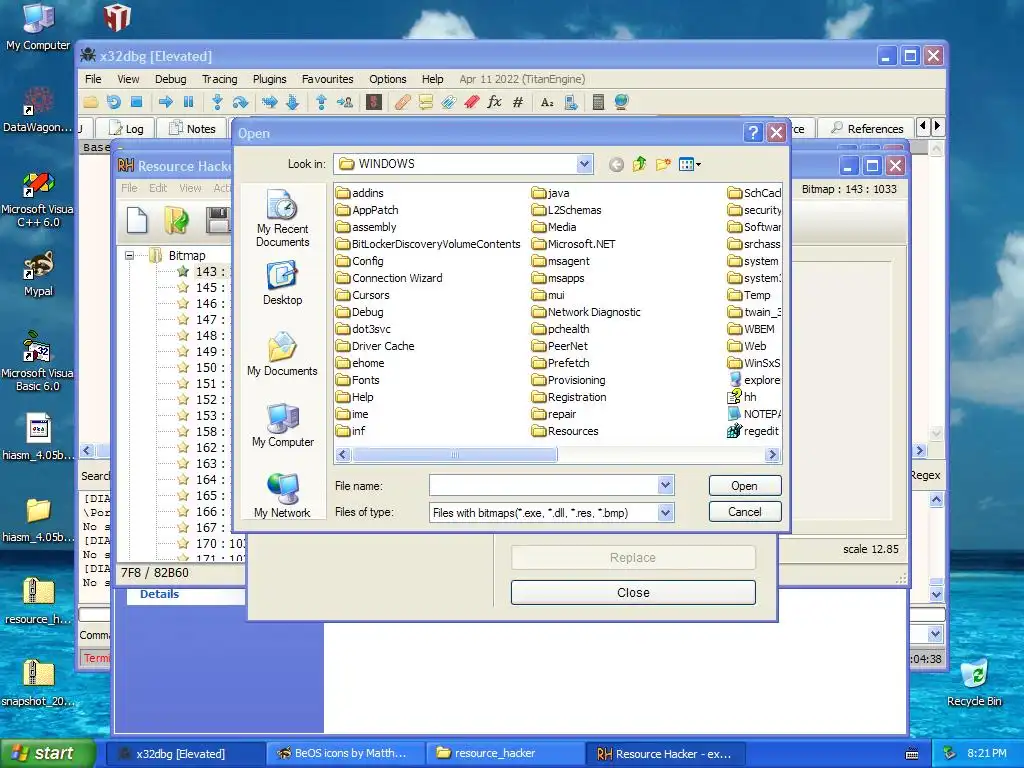1024x768 pixels.
Task: Click the x32dbg Functions fx icon
Action: tap(494, 102)
